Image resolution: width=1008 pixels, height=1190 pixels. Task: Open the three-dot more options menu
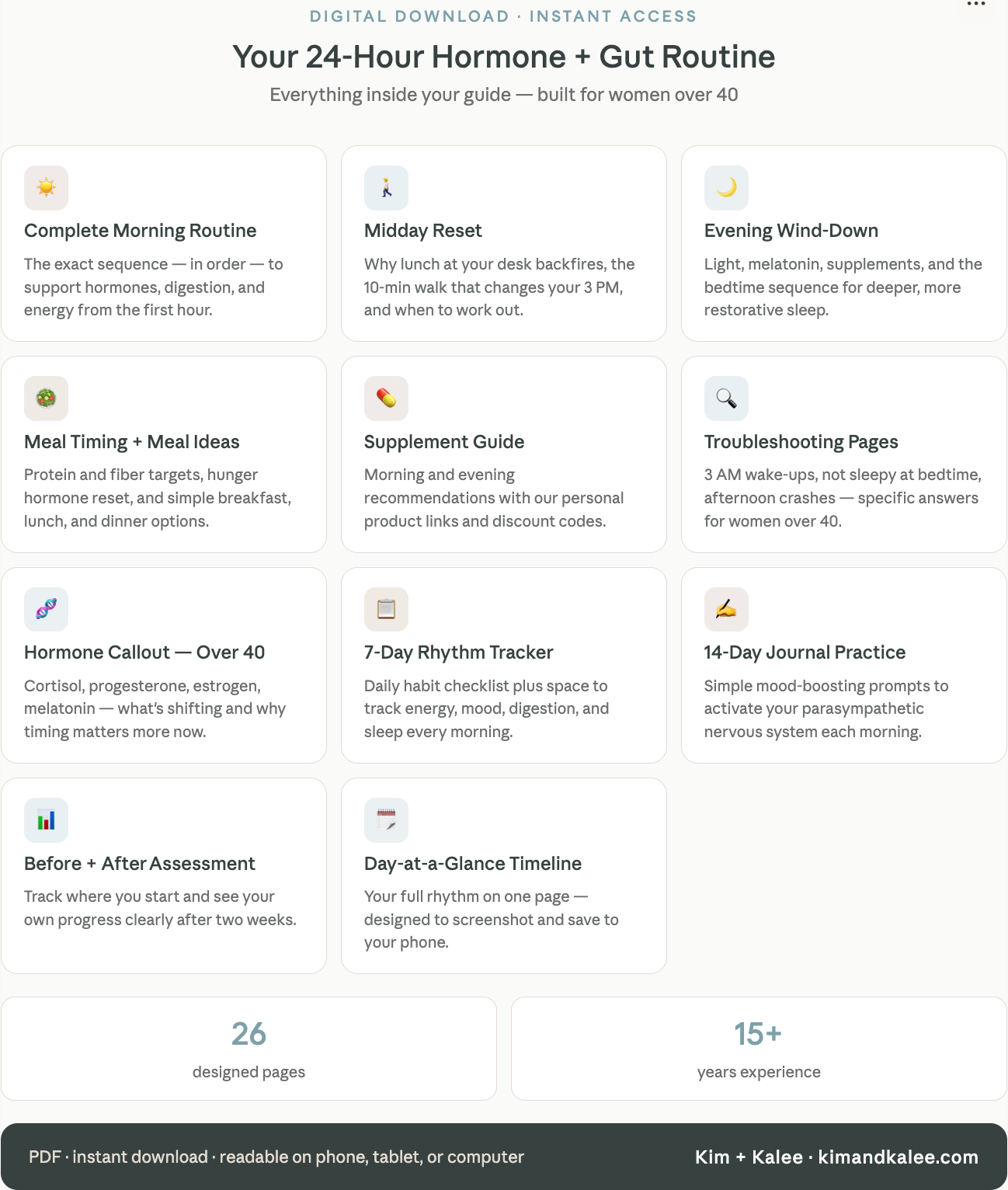976,5
